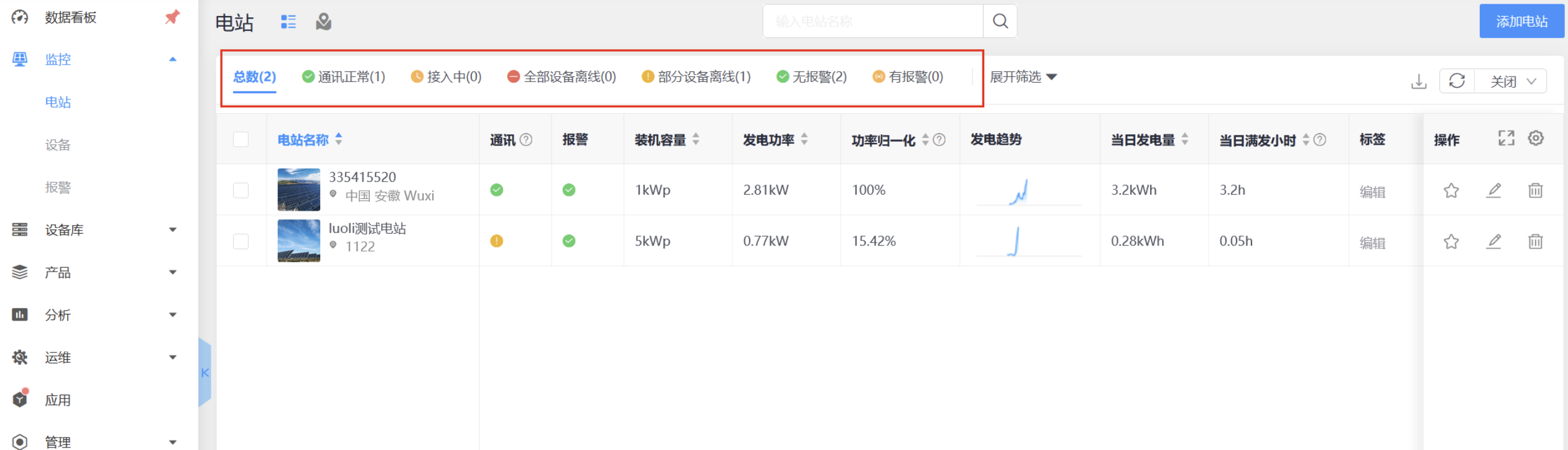Click 报警 status icon for luoli测试电站

click(x=569, y=241)
